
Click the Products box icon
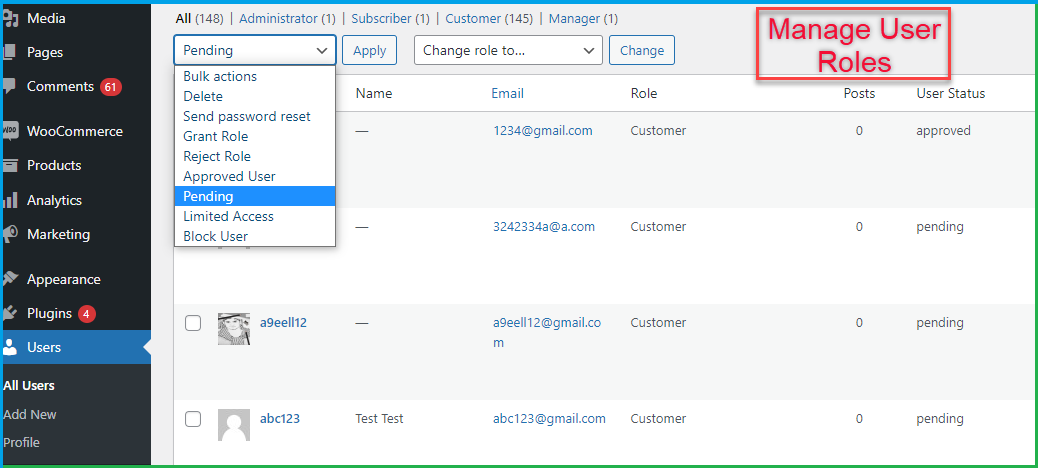pyautogui.click(x=10, y=165)
